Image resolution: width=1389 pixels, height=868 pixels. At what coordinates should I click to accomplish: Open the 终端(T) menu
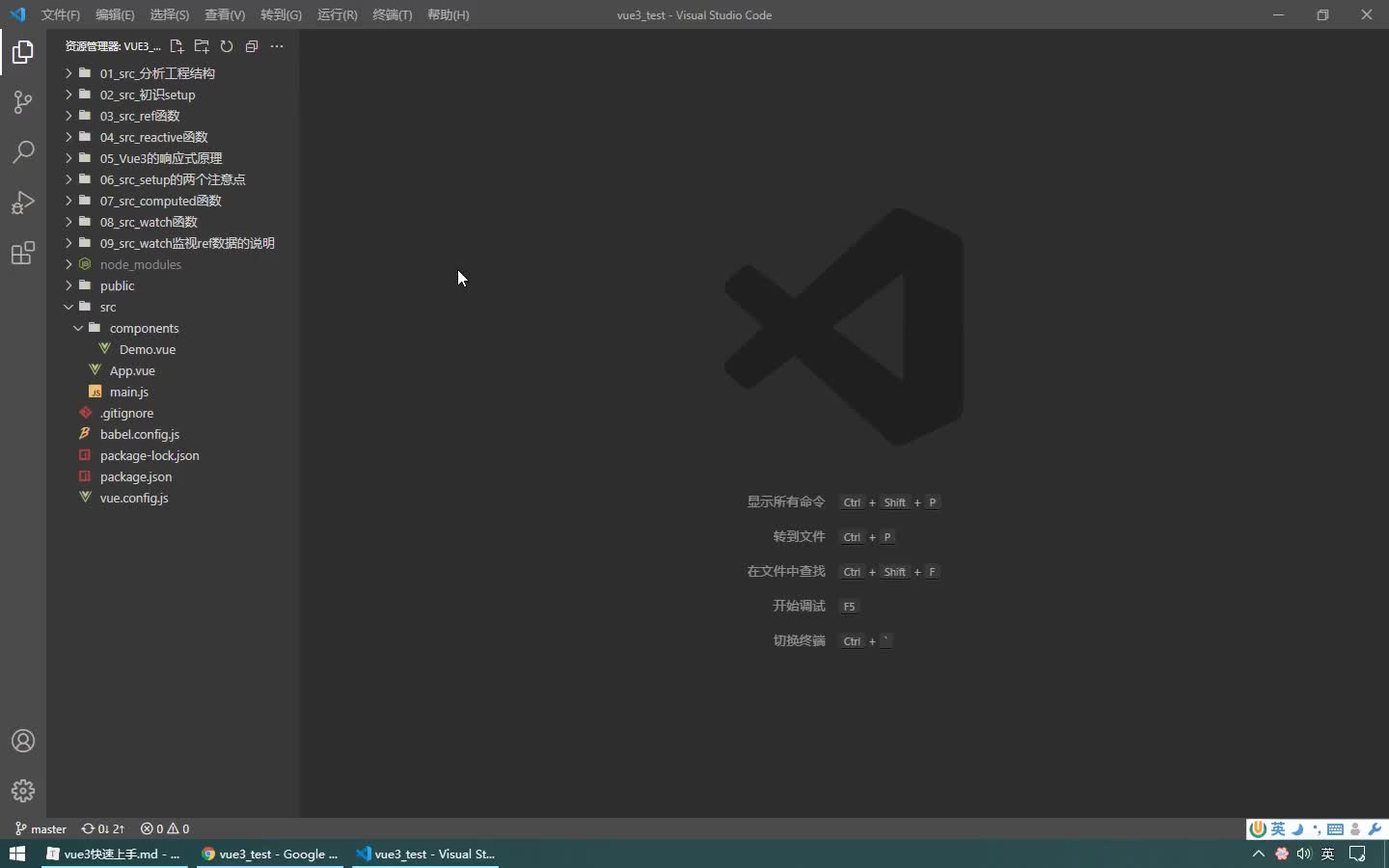pos(393,14)
